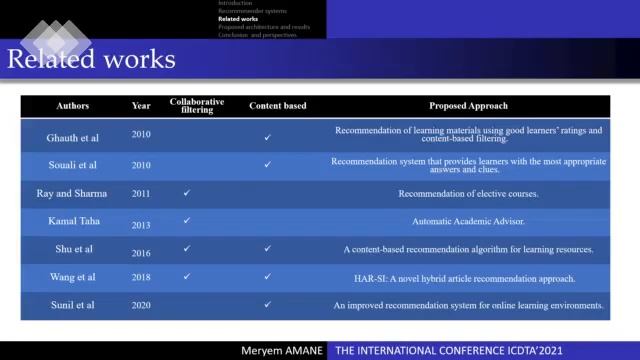The height and width of the screenshot is (360, 640).
Task: Click the 'Proposed Approach' column header
Action: (468, 106)
